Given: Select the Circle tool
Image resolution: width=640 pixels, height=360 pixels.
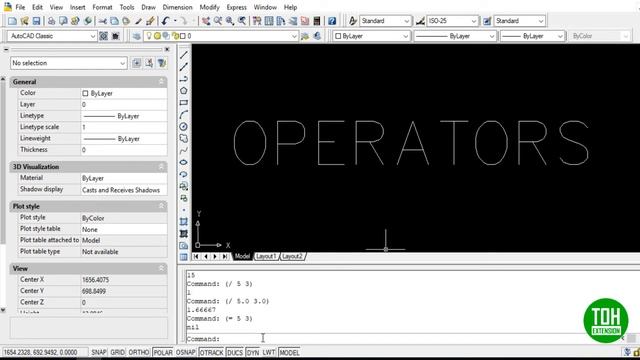Looking at the screenshot, I should (184, 127).
